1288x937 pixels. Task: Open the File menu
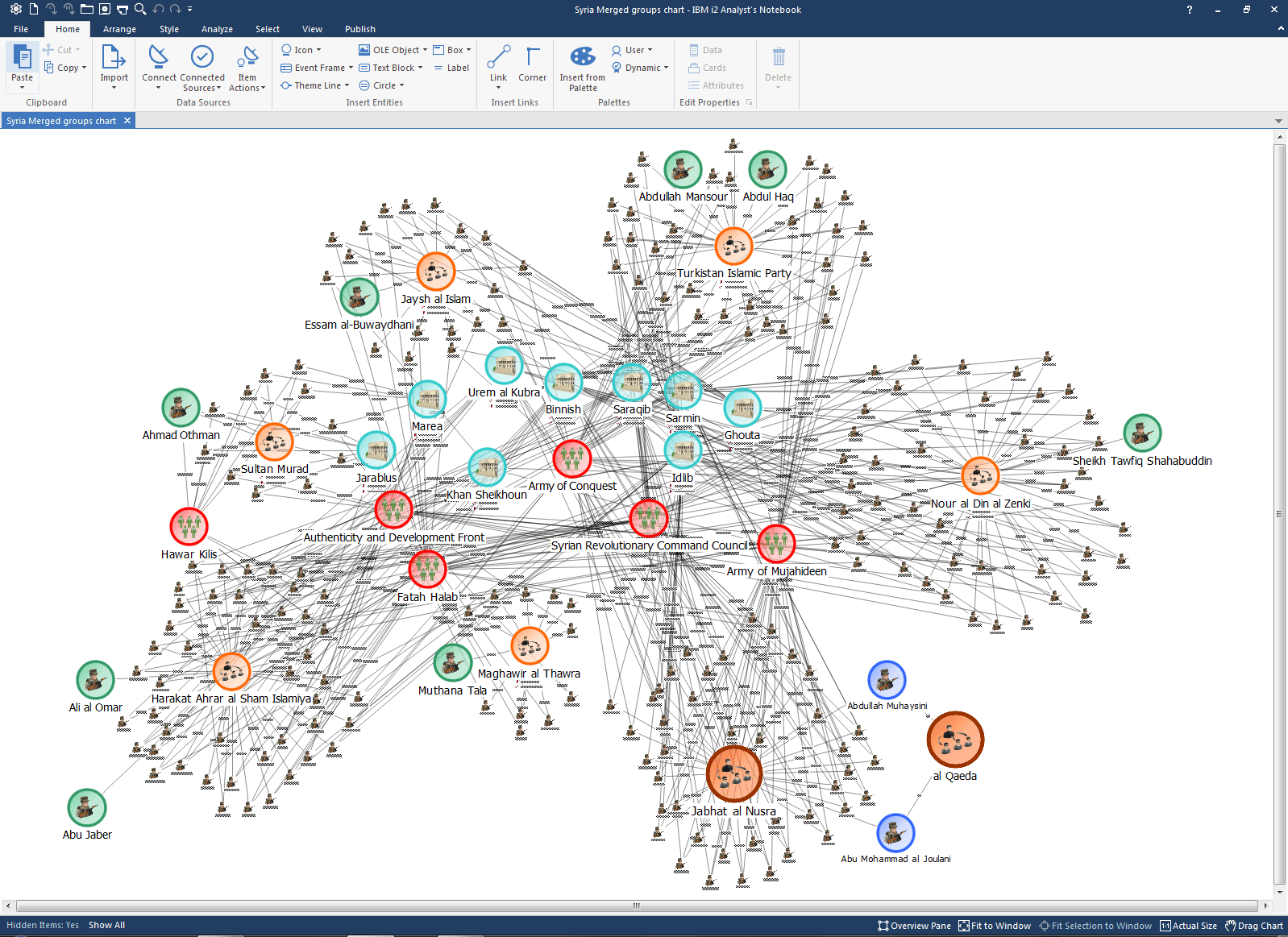point(21,29)
